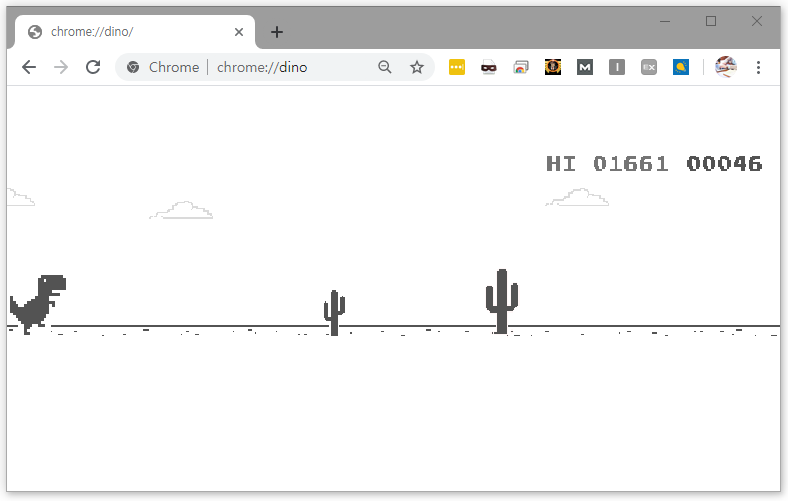Open the round emblem black extension

553,67
